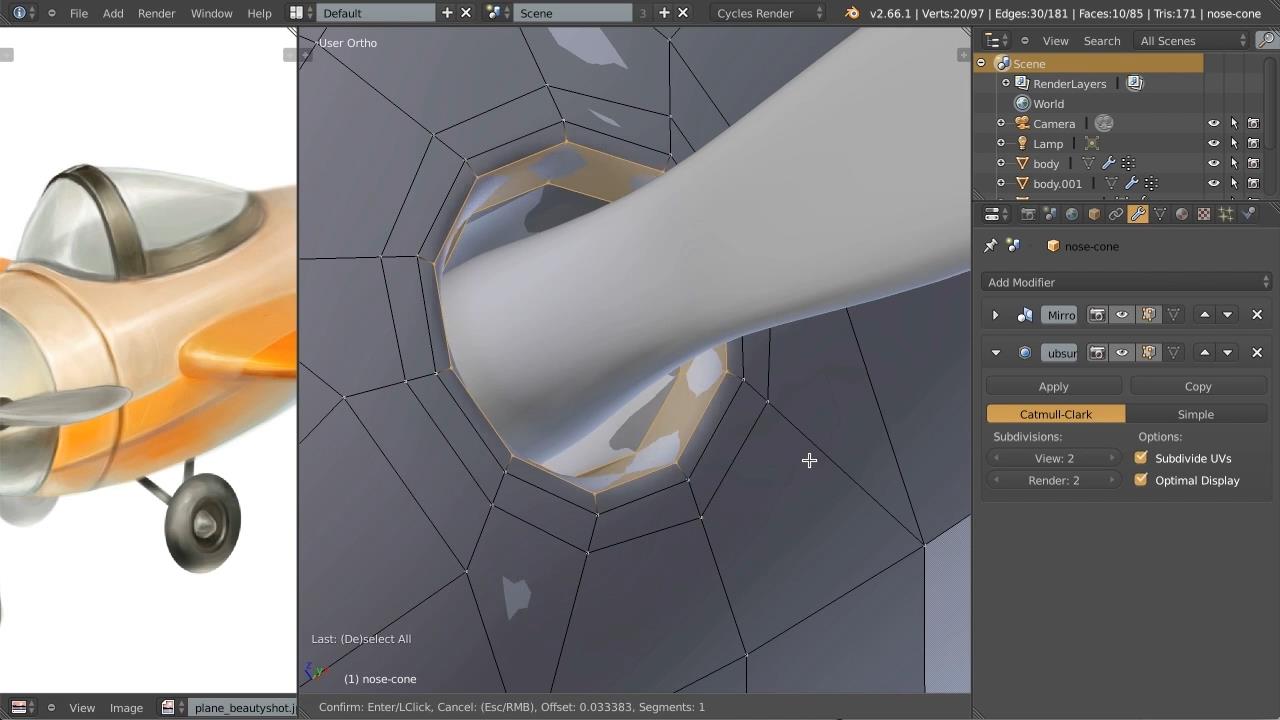
Task: Open the Particles properties tab
Action: click(x=1226, y=214)
